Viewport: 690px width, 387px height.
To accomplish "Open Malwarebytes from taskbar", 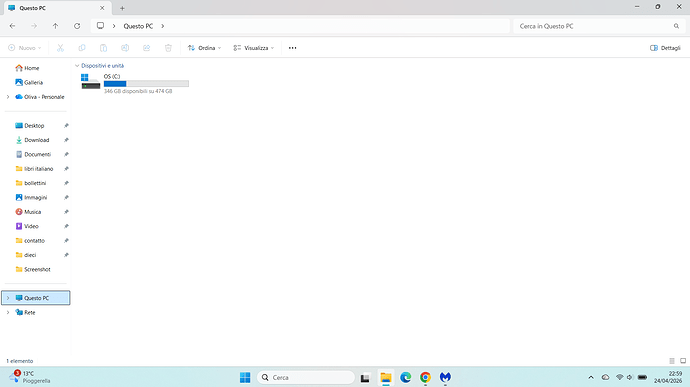I will 445,377.
